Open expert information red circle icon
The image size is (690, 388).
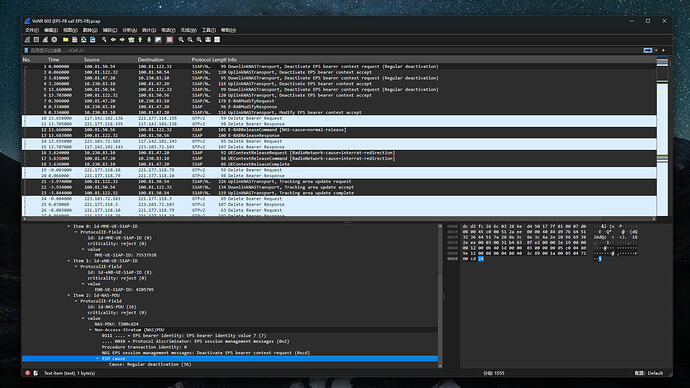point(28,373)
